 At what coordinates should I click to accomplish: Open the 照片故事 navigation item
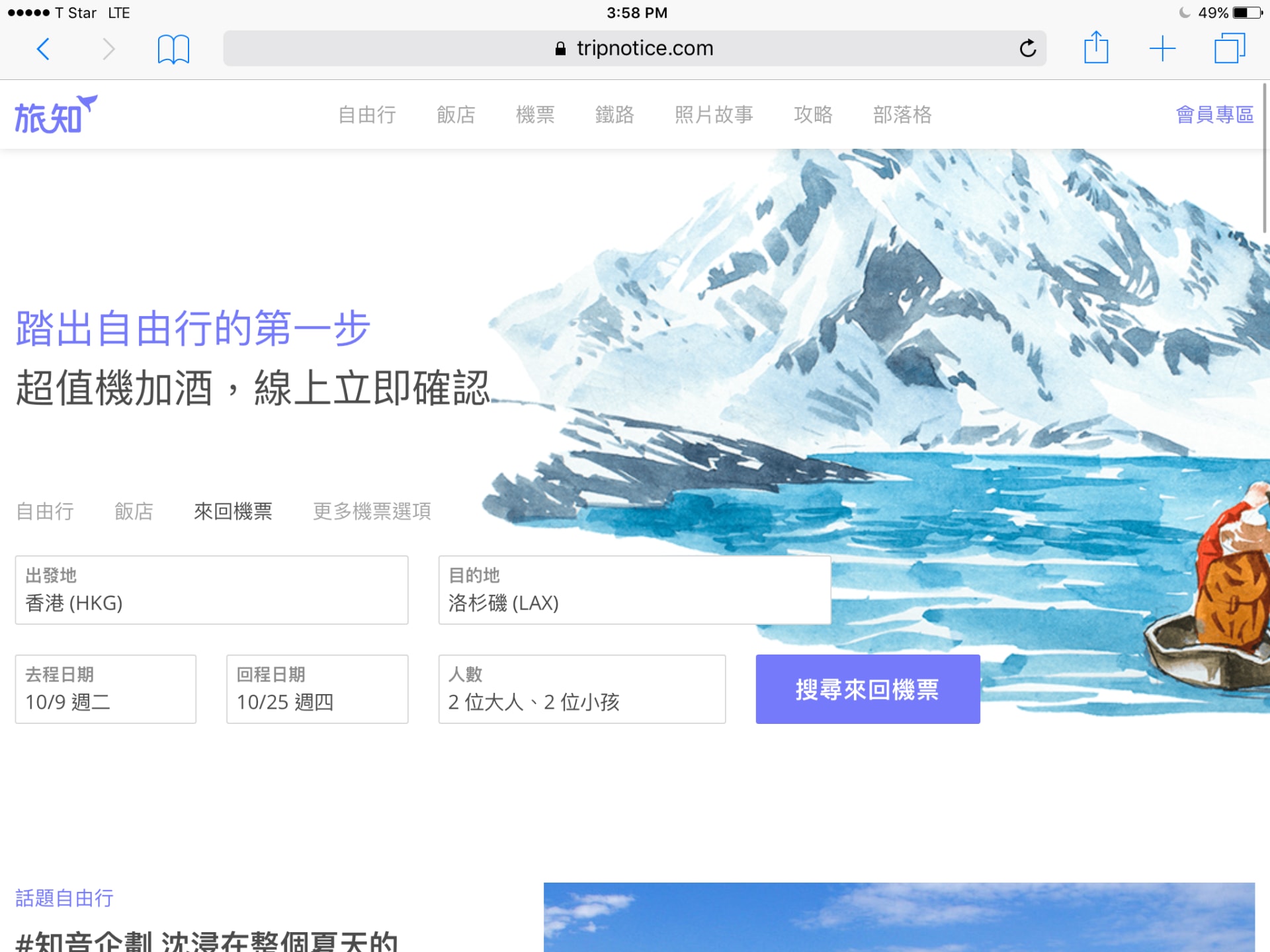714,115
